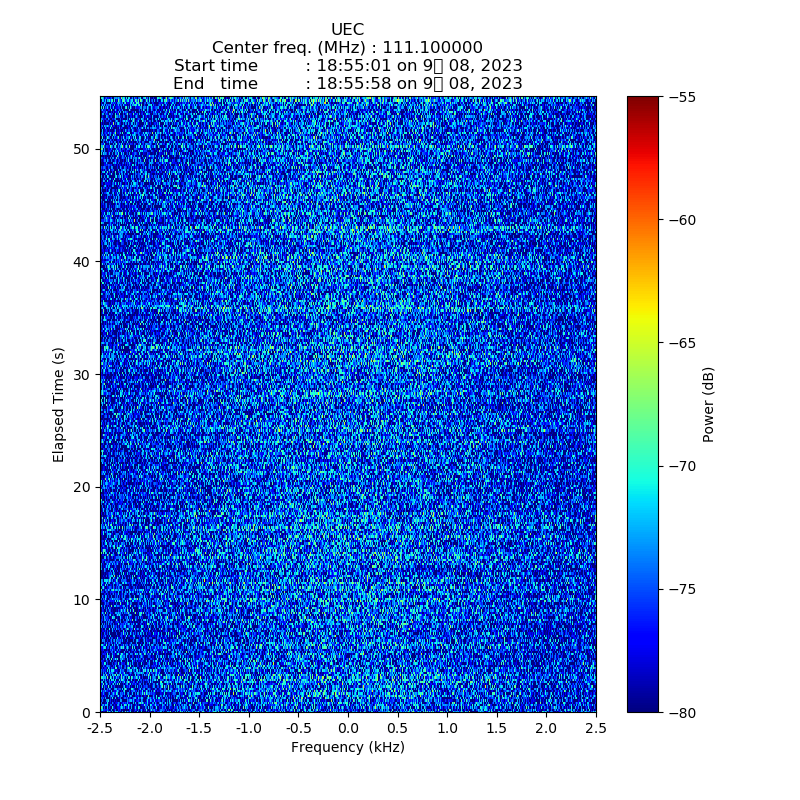This screenshot has width=800, height=800.
Task: Click the center of the spectrogram plot
Action: [x=348, y=404]
